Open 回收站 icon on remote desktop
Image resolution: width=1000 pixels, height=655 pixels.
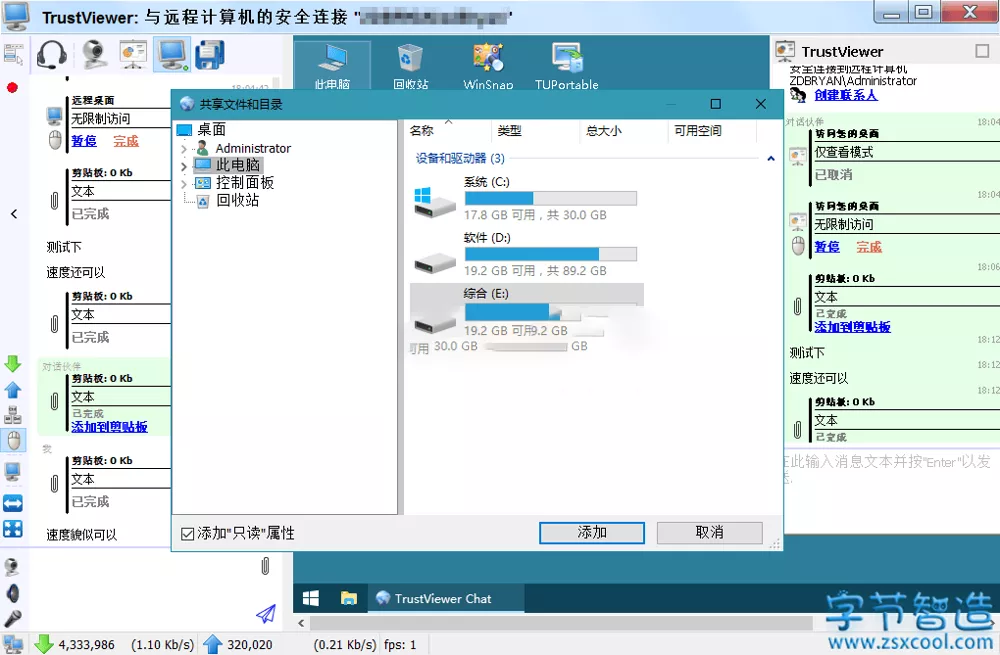410,66
